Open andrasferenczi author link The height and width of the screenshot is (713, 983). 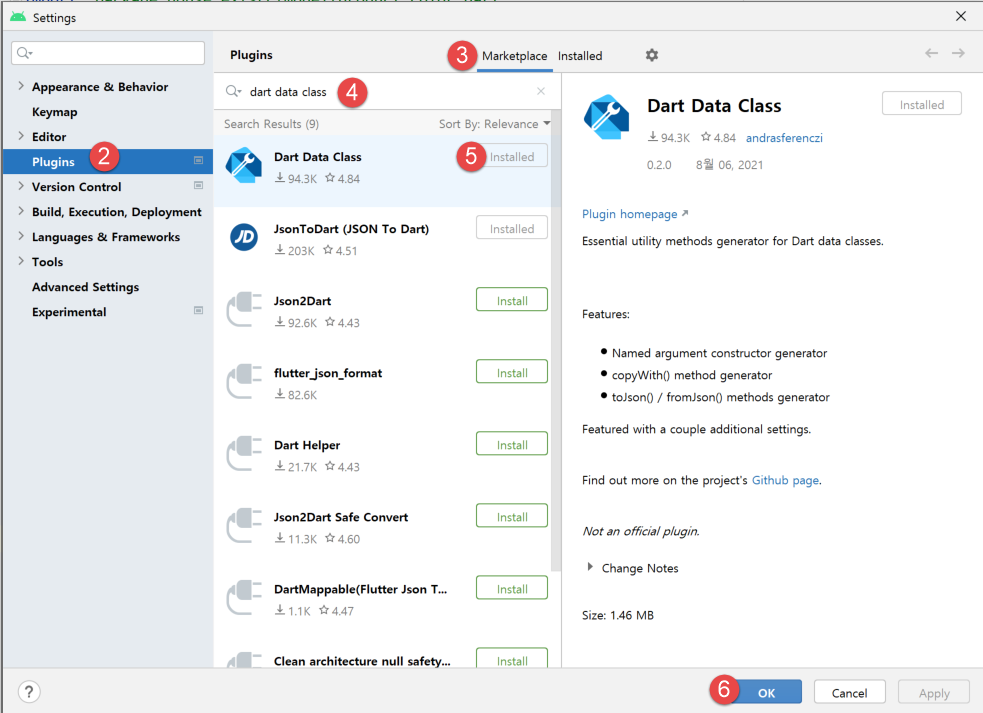click(x=784, y=138)
